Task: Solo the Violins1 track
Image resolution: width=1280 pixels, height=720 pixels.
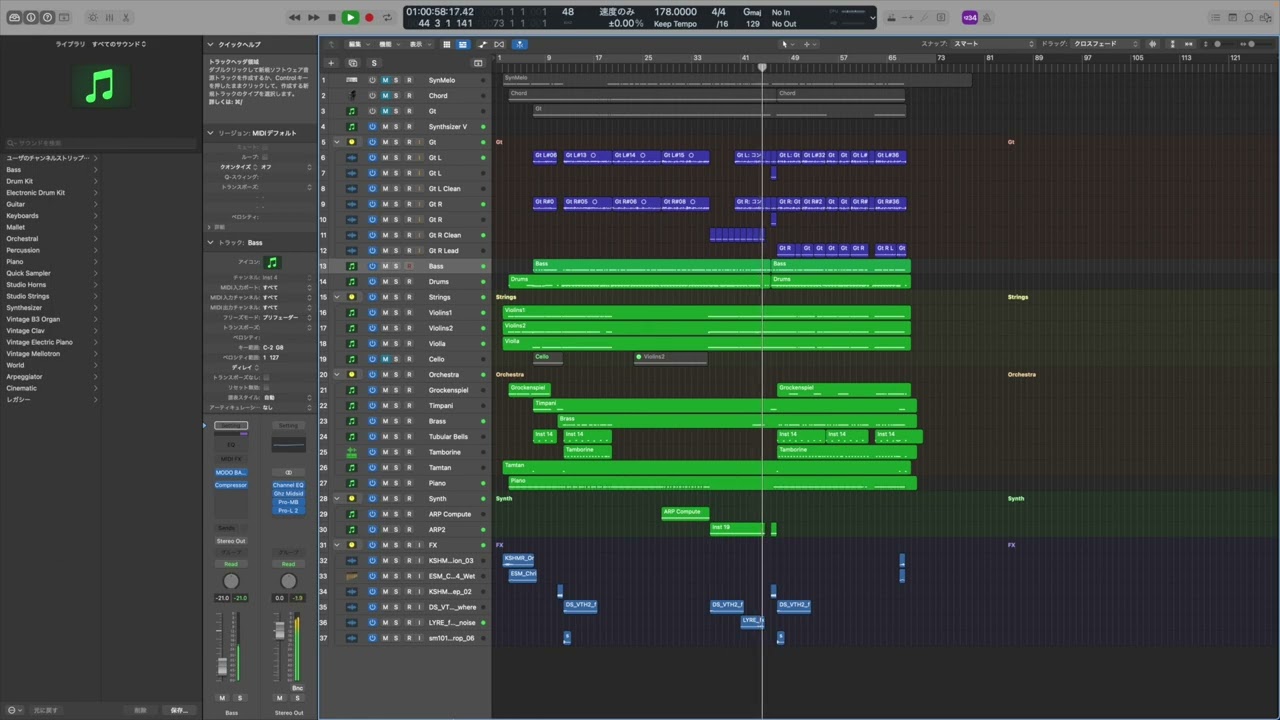Action: [396, 313]
